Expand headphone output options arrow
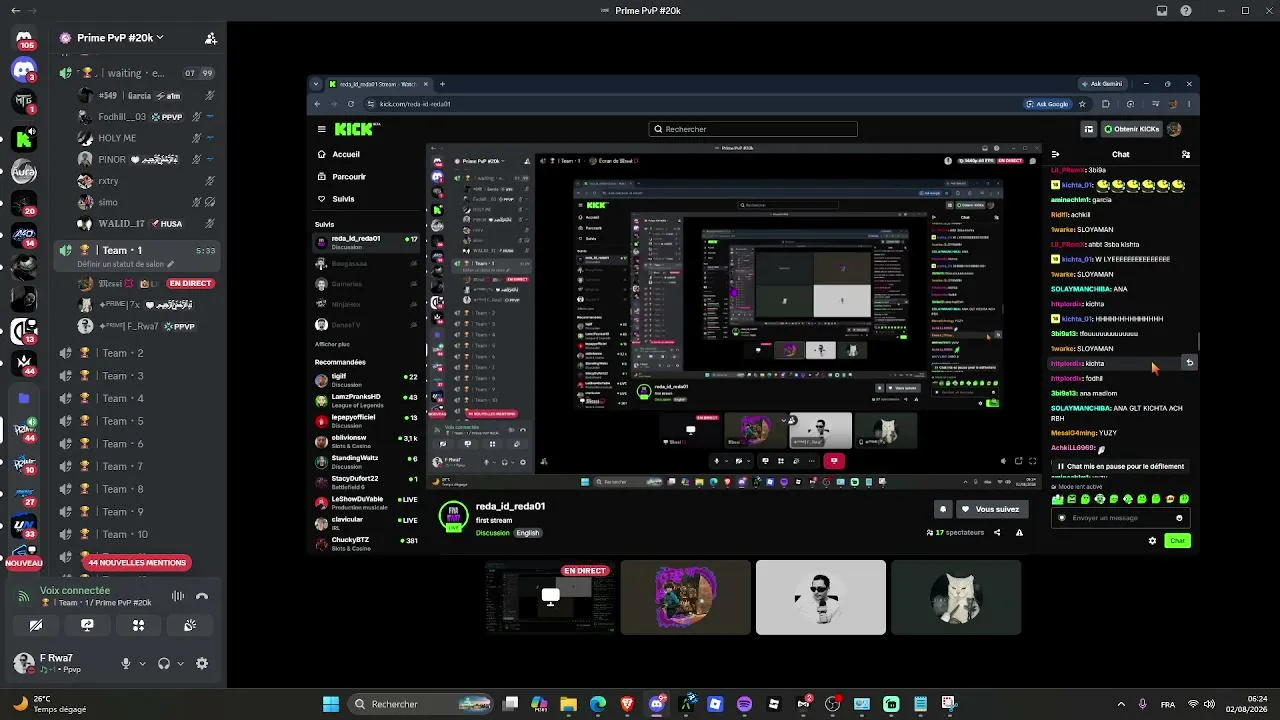The height and width of the screenshot is (720, 1280). [x=180, y=663]
